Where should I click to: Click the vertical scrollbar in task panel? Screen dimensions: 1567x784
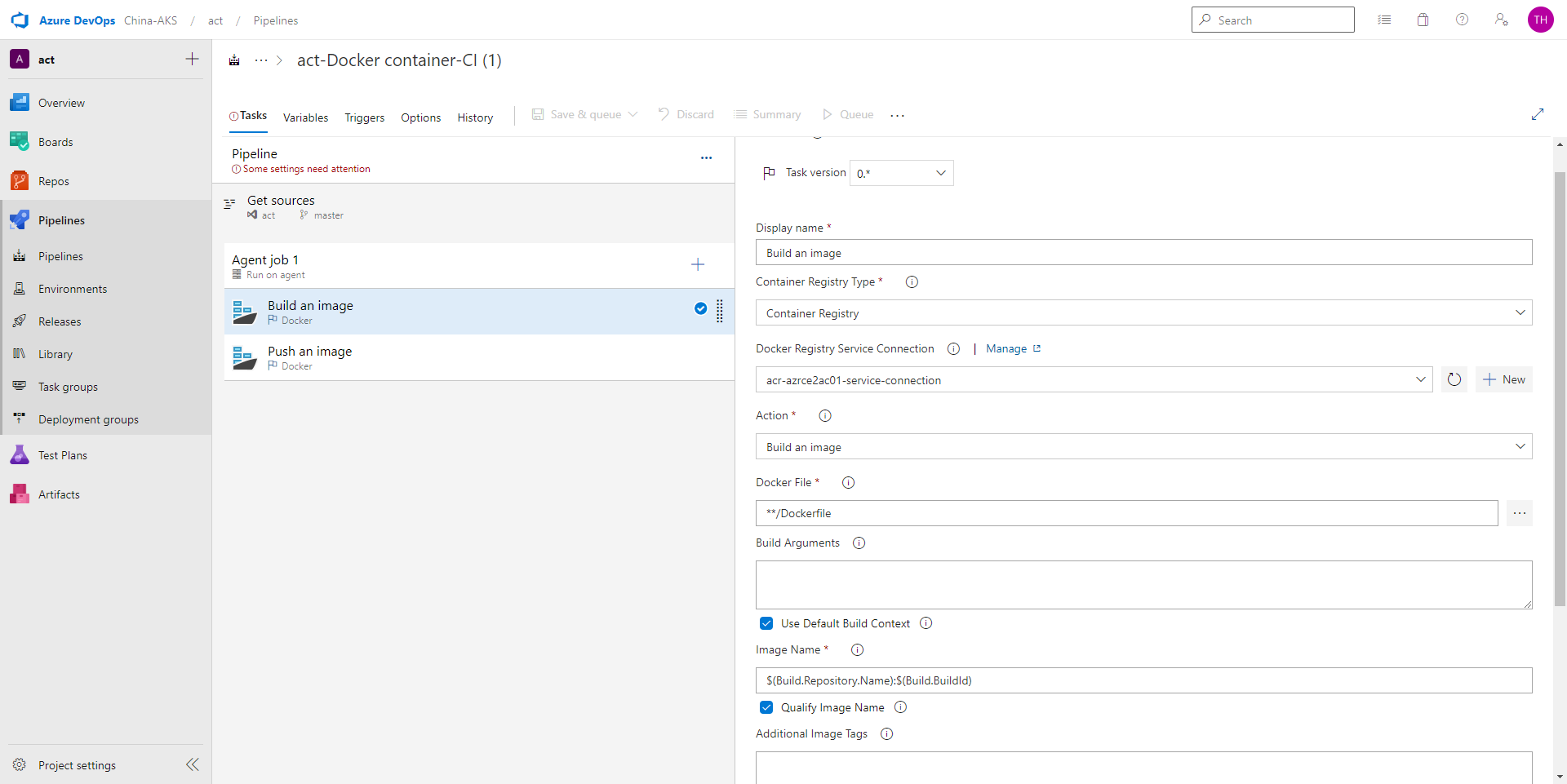point(1560,389)
